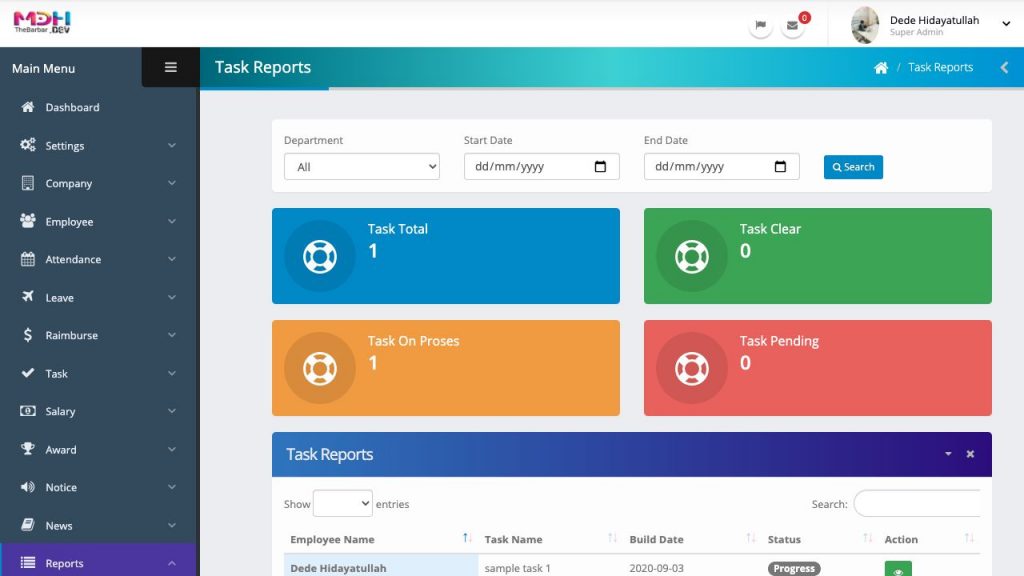
Task: Collapse the Task Reports panel caret
Action: pyautogui.click(x=948, y=454)
